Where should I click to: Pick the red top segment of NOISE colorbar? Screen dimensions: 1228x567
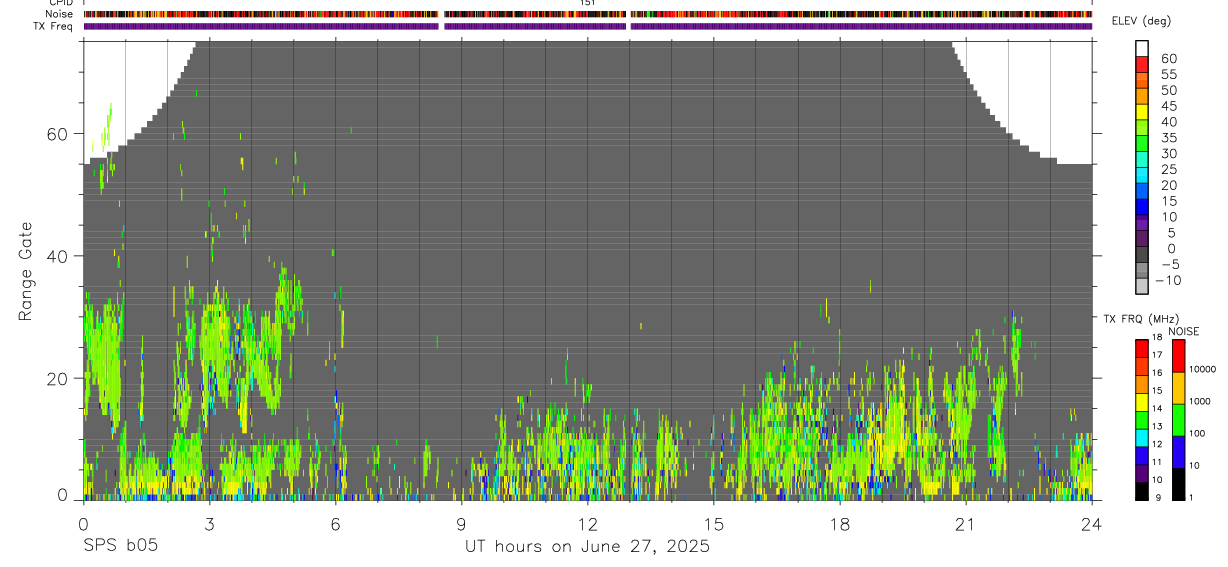click(x=1178, y=355)
